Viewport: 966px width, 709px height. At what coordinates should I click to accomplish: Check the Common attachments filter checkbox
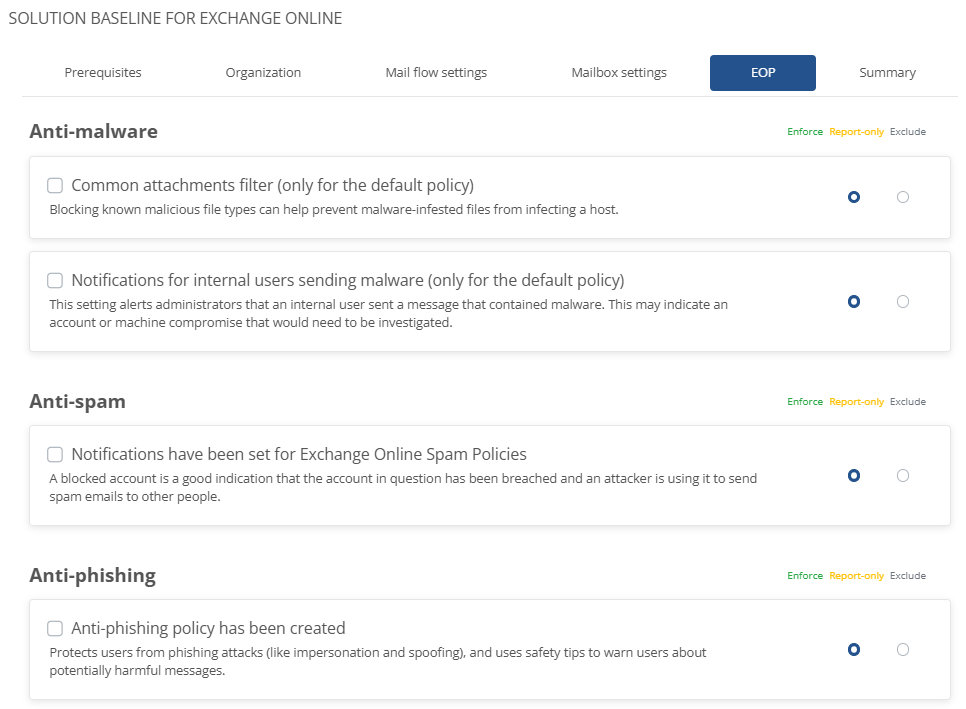point(55,185)
